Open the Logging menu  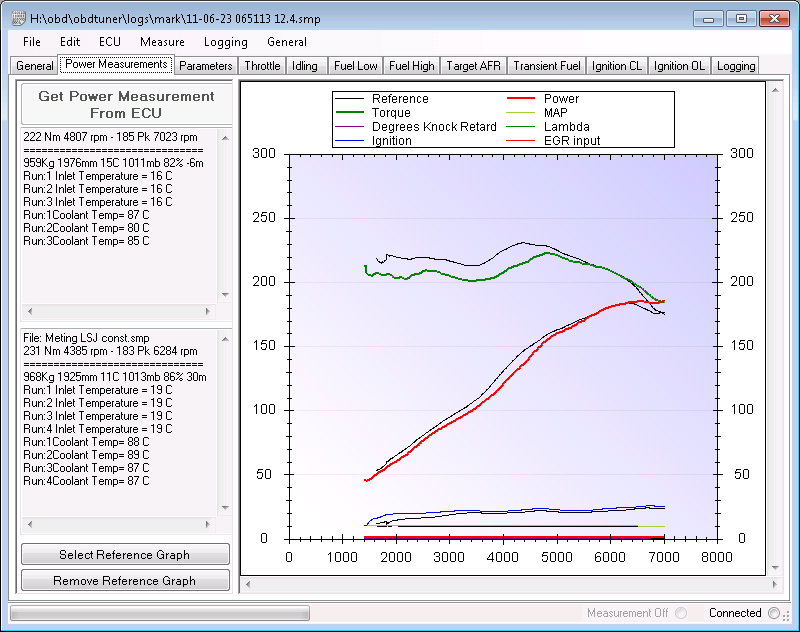coord(226,42)
